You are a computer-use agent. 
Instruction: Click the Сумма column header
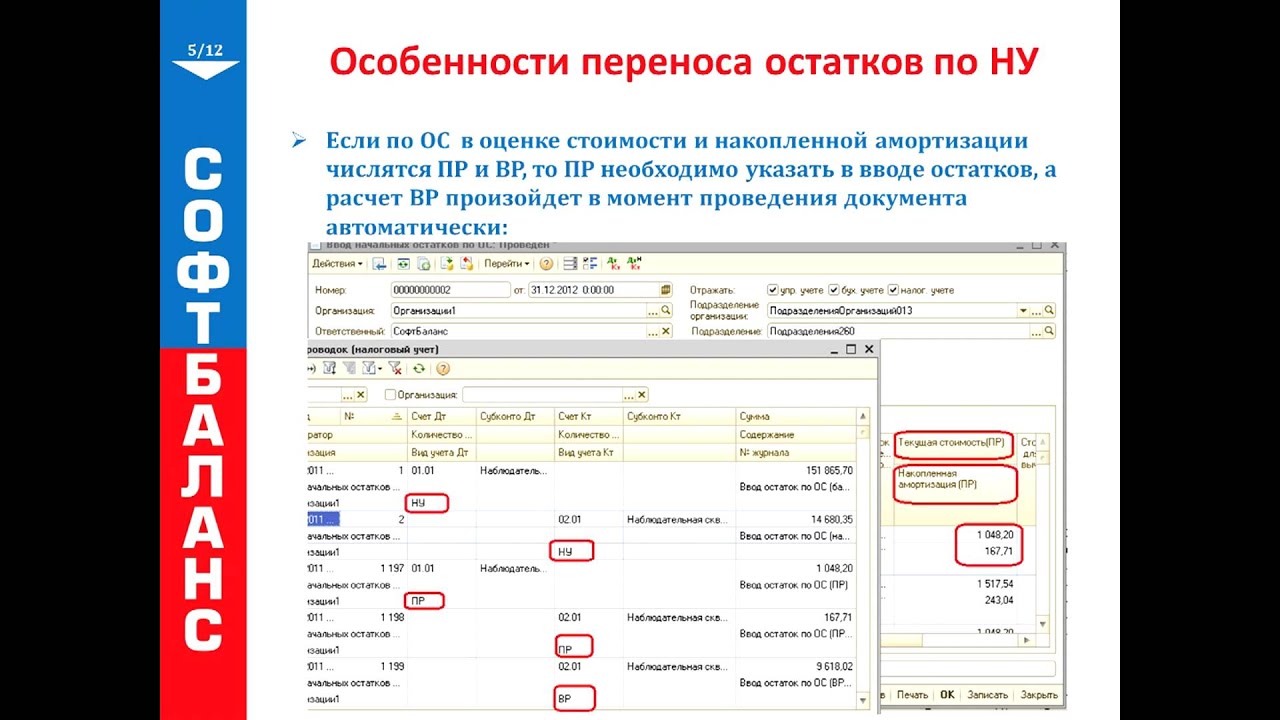(x=796, y=416)
